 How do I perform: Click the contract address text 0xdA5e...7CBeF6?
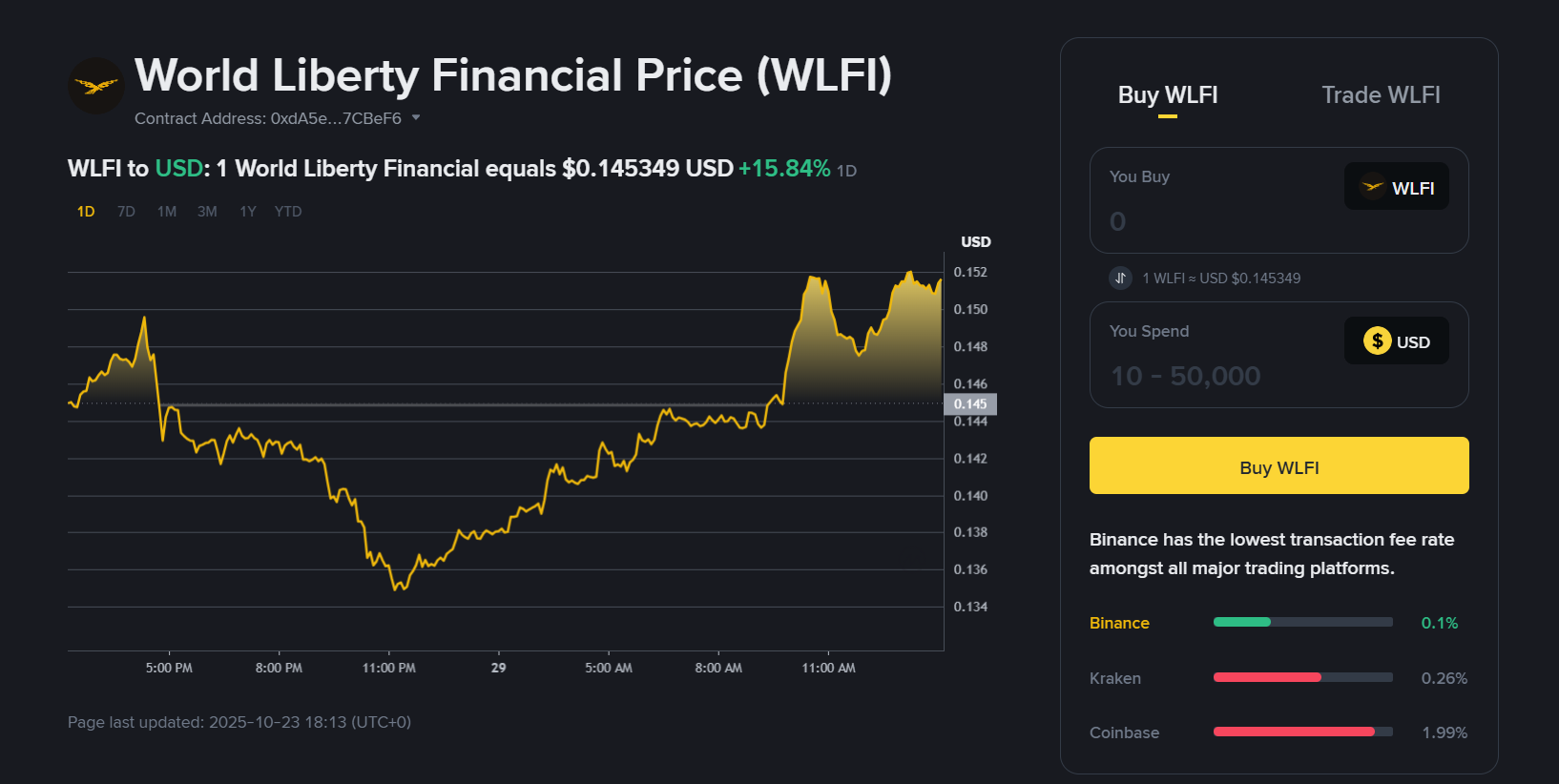coord(336,118)
